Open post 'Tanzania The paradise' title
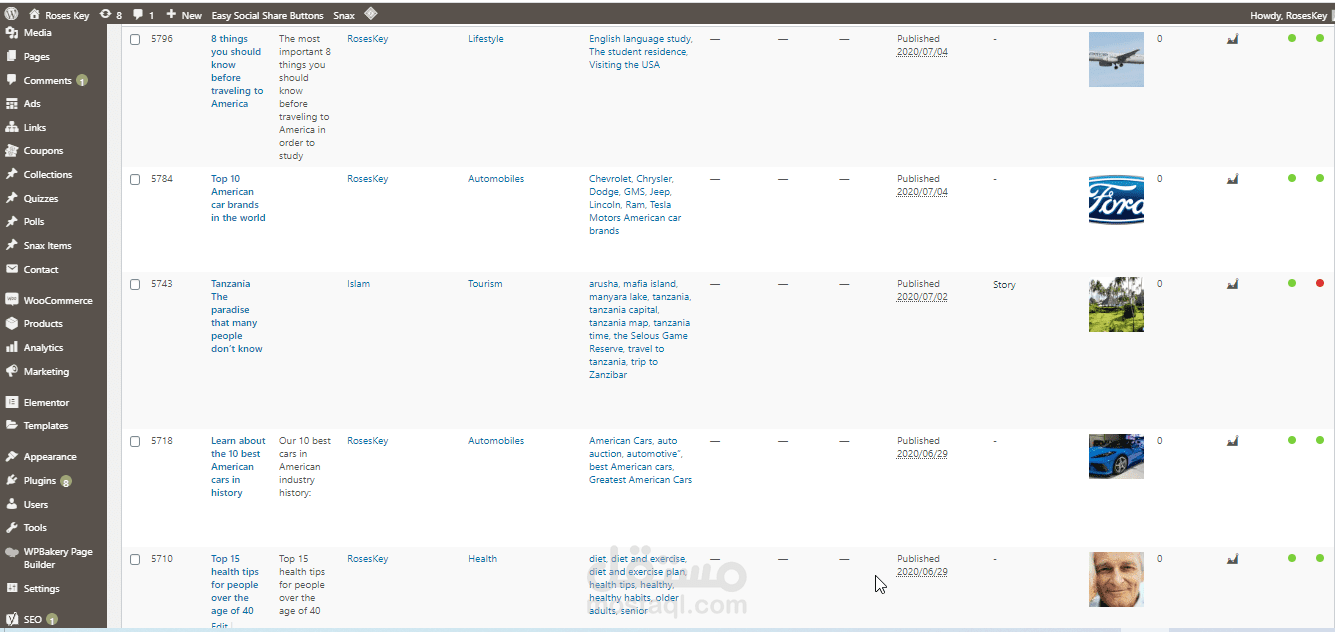This screenshot has width=1335, height=632. coord(236,316)
